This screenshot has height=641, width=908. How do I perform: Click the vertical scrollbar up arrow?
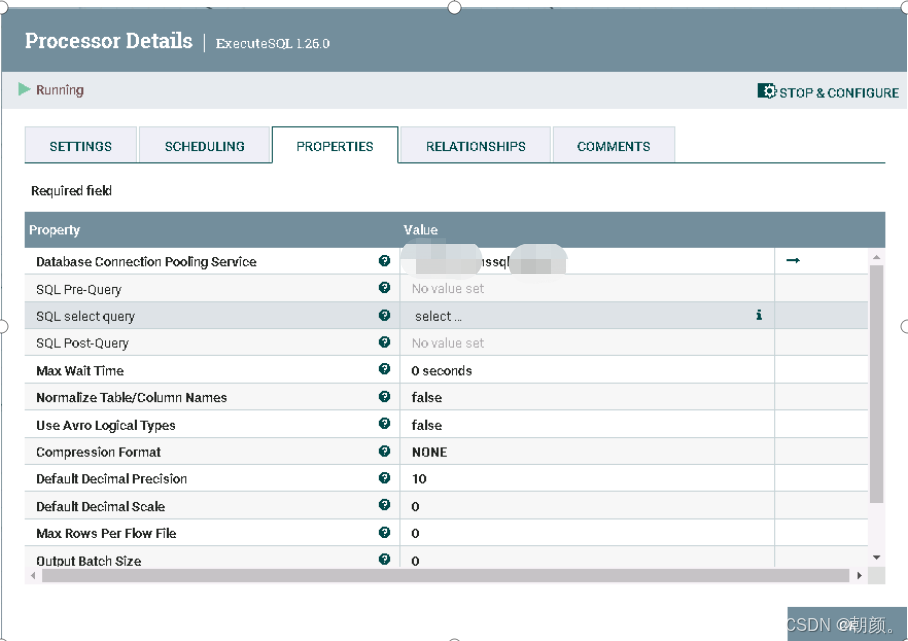(876, 257)
